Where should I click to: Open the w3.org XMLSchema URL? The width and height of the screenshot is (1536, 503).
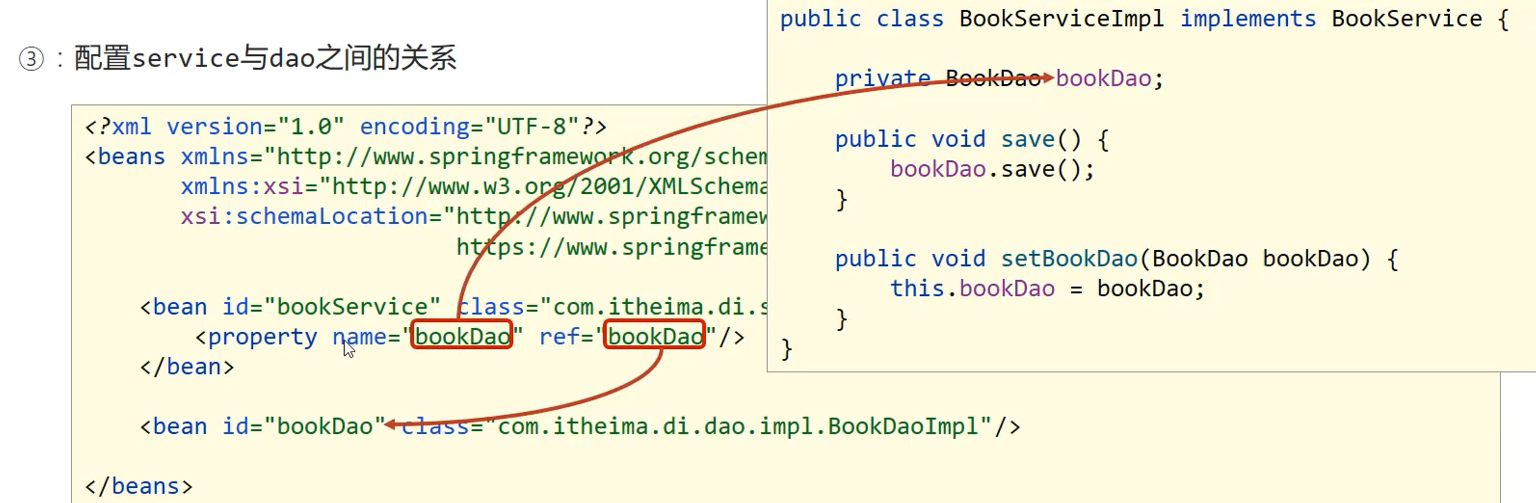pyautogui.click(x=548, y=187)
